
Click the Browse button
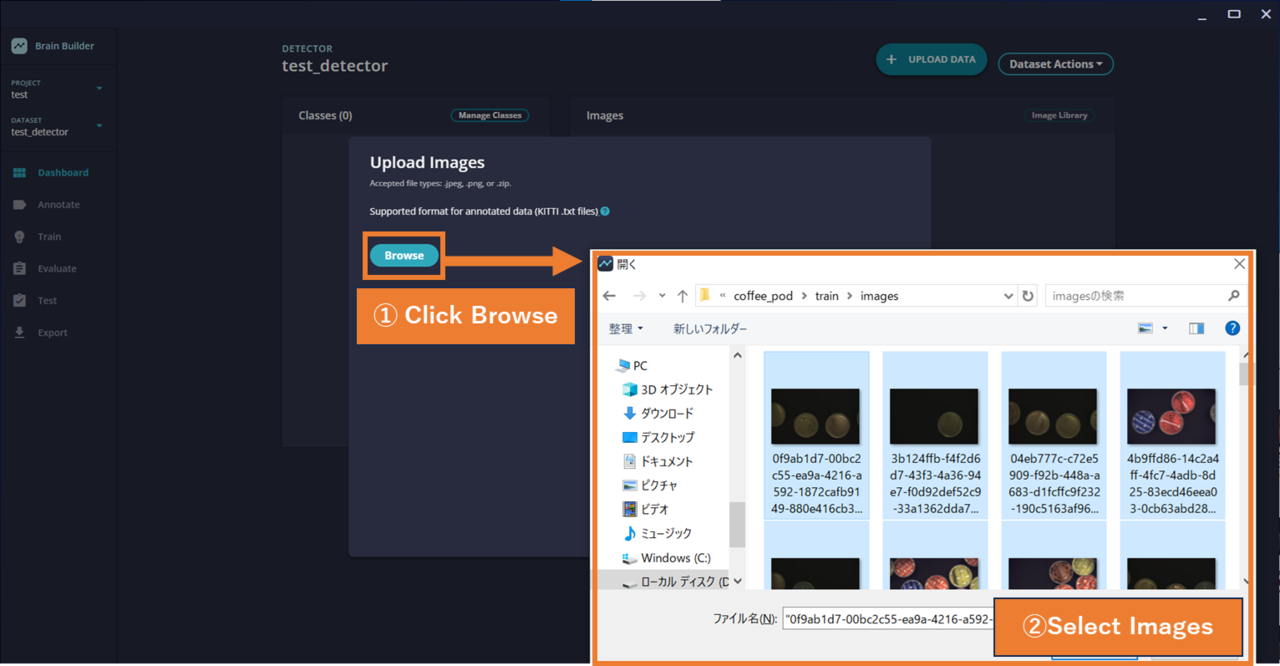pyautogui.click(x=404, y=256)
